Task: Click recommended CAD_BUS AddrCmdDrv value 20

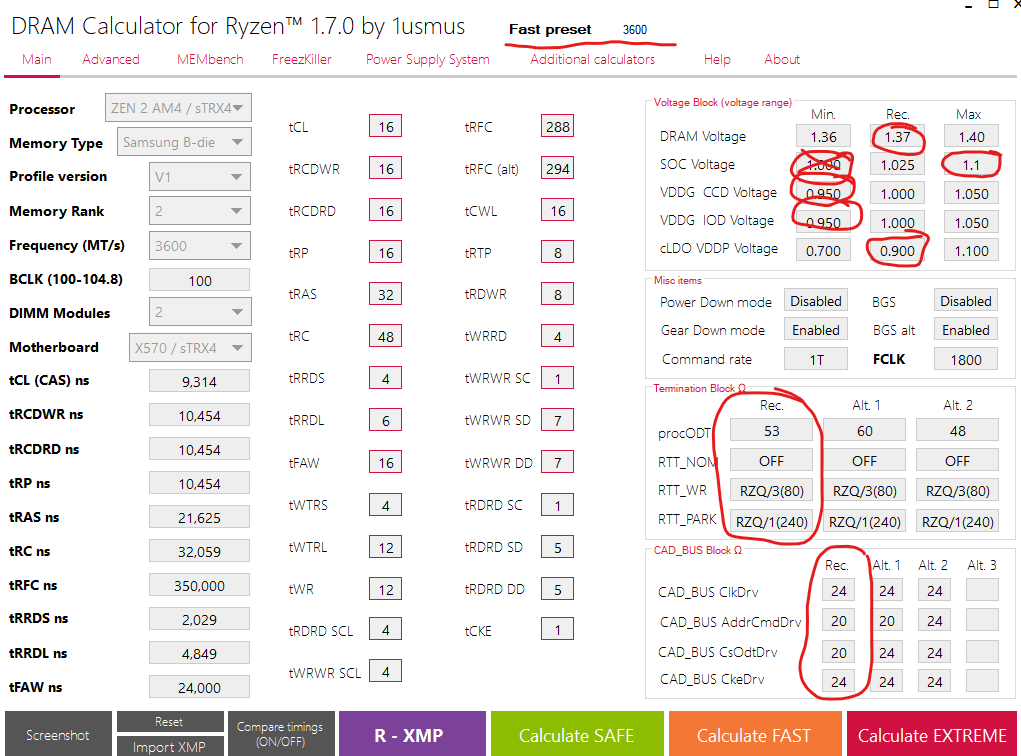Action: 838,621
